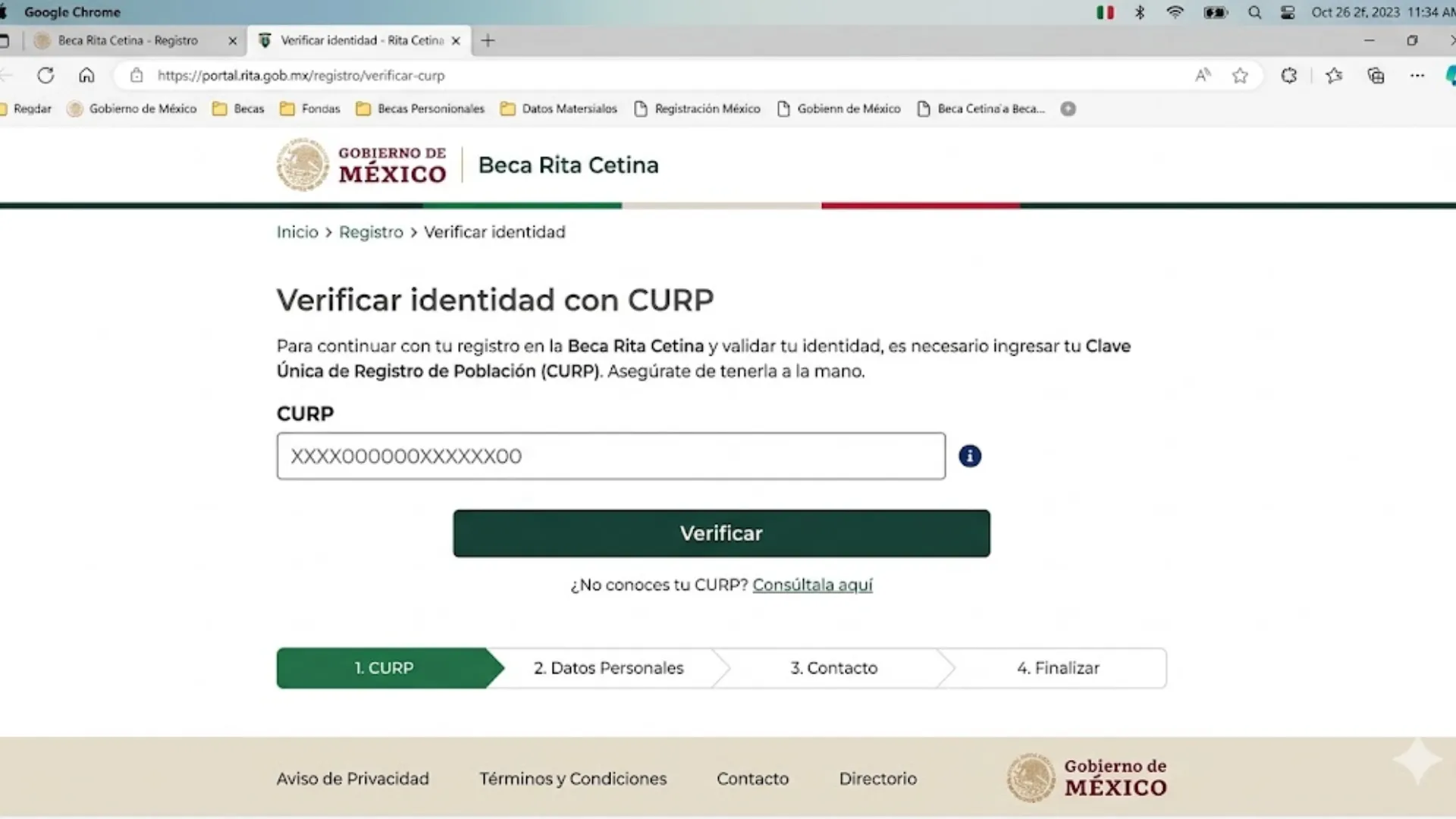Viewport: 1456px width, 819px height.
Task: Open the Bluetooth menu bar icon
Action: (x=1139, y=12)
